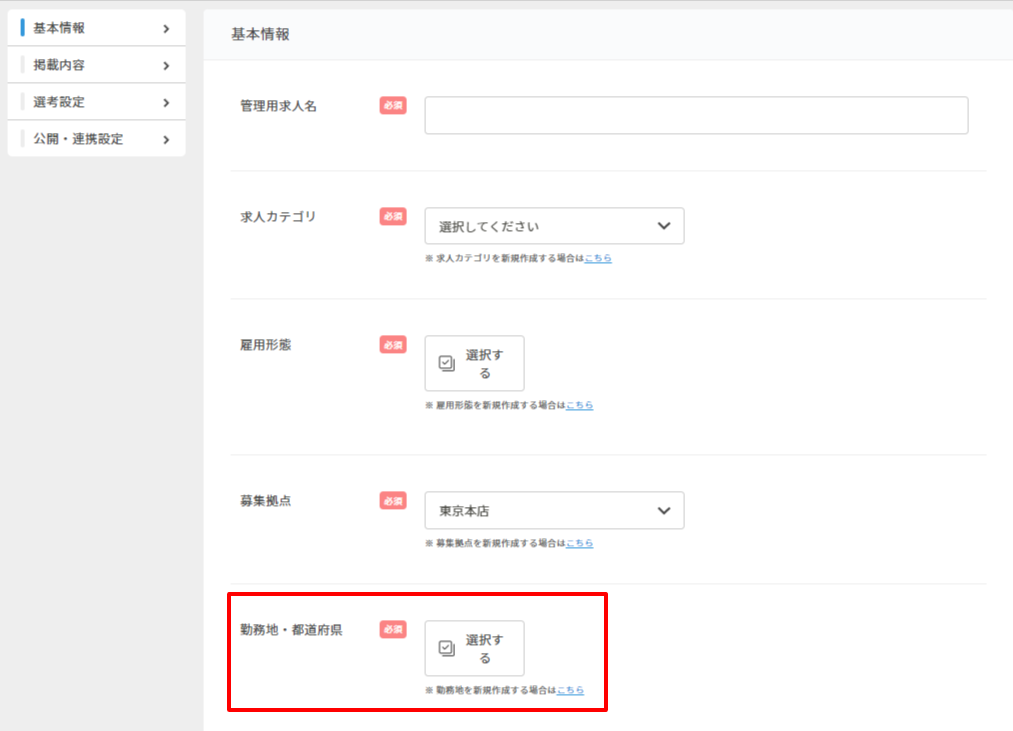Switch to 公開・連携設定 in the sidebar

(78, 140)
